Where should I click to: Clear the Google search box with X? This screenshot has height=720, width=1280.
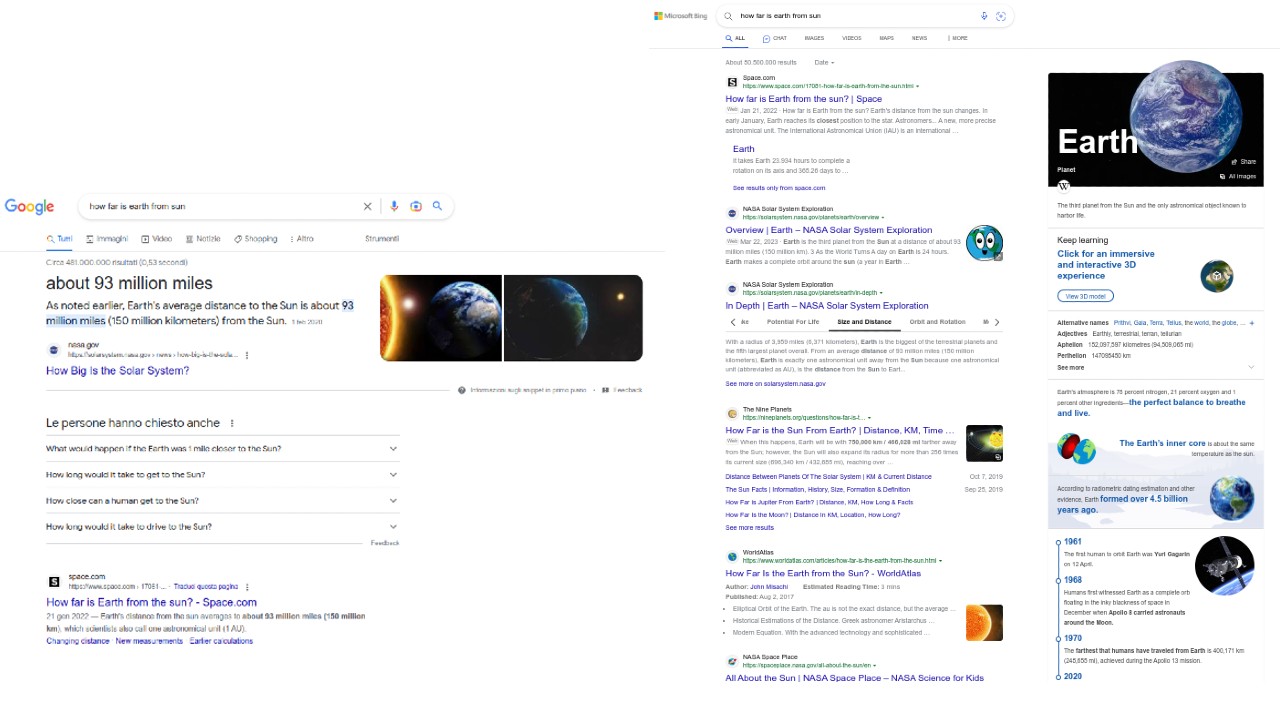point(367,206)
